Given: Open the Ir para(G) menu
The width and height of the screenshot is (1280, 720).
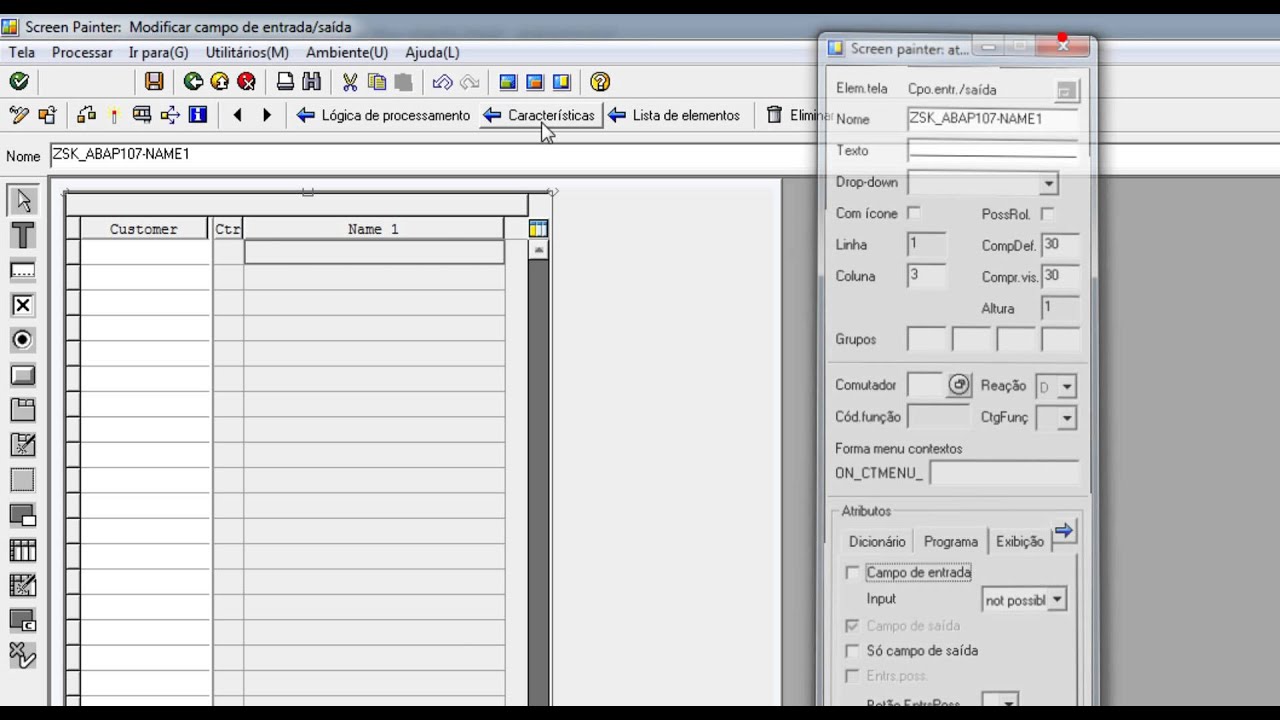Looking at the screenshot, I should point(158,52).
